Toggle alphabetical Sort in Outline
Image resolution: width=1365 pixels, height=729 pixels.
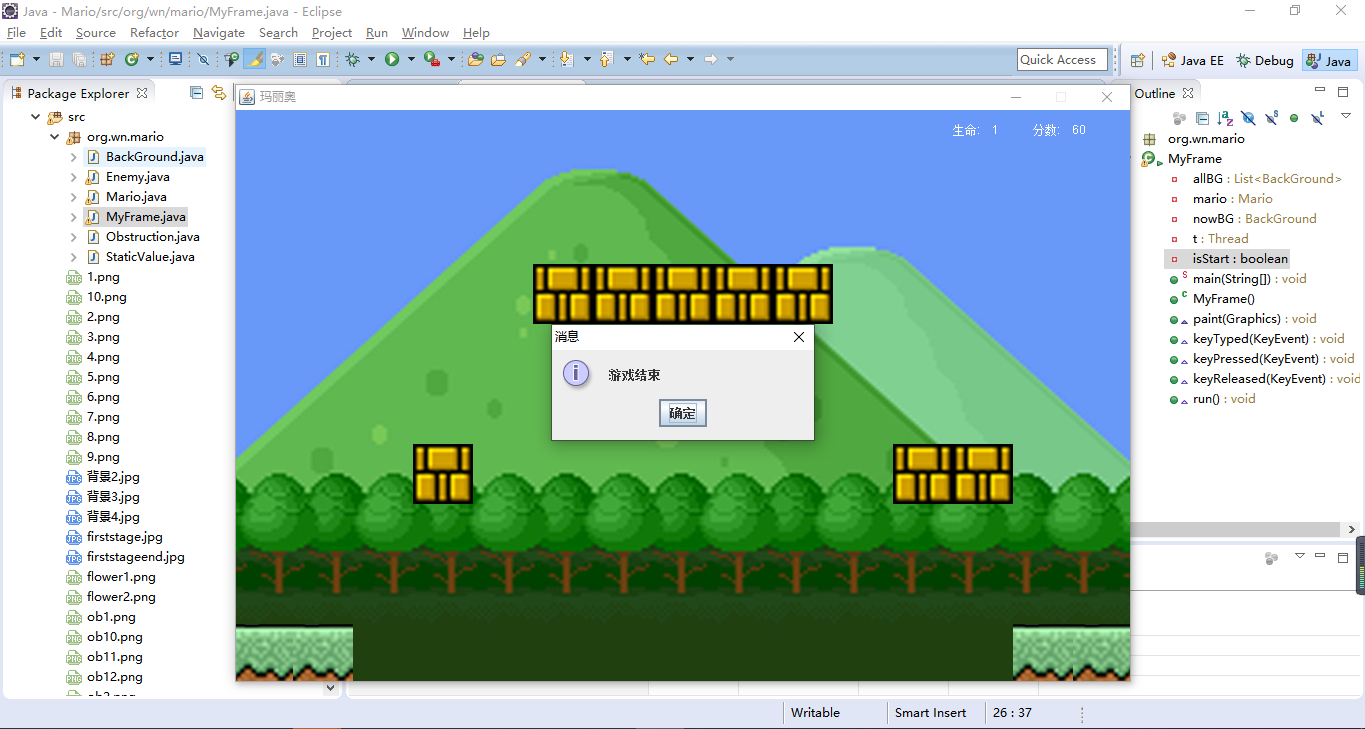pyautogui.click(x=1225, y=118)
